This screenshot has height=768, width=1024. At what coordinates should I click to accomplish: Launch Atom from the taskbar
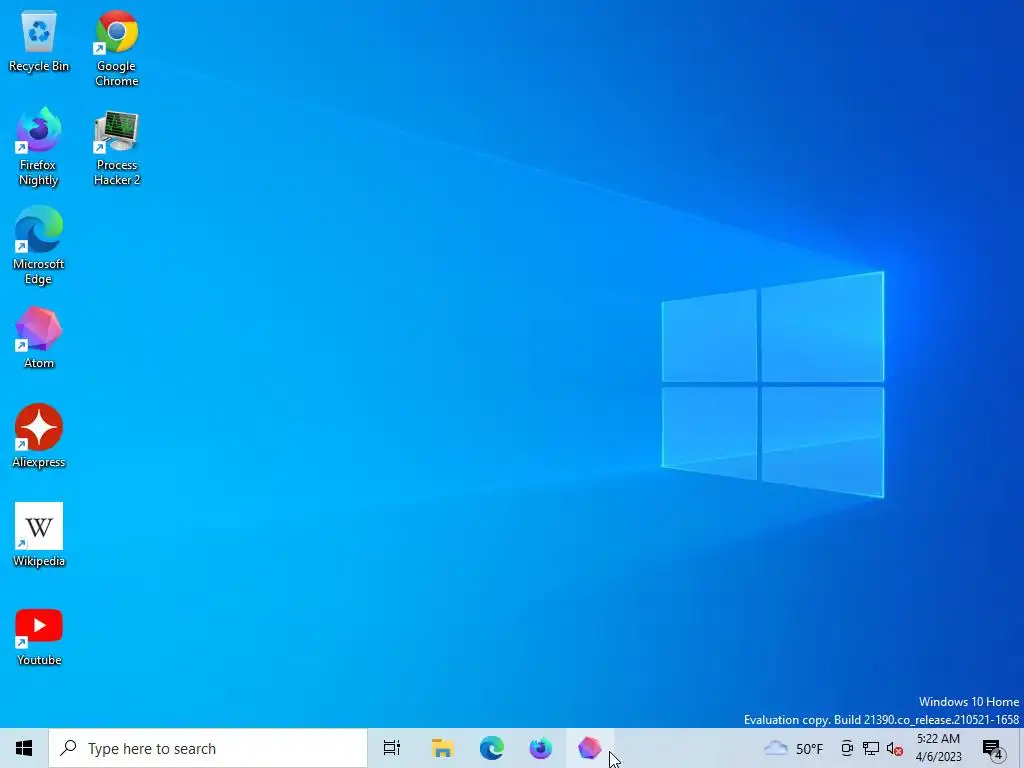tap(590, 748)
